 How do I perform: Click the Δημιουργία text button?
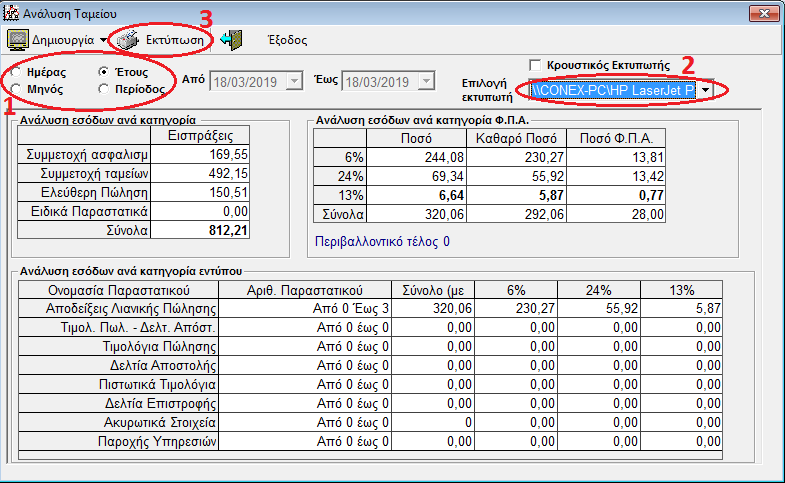point(63,40)
